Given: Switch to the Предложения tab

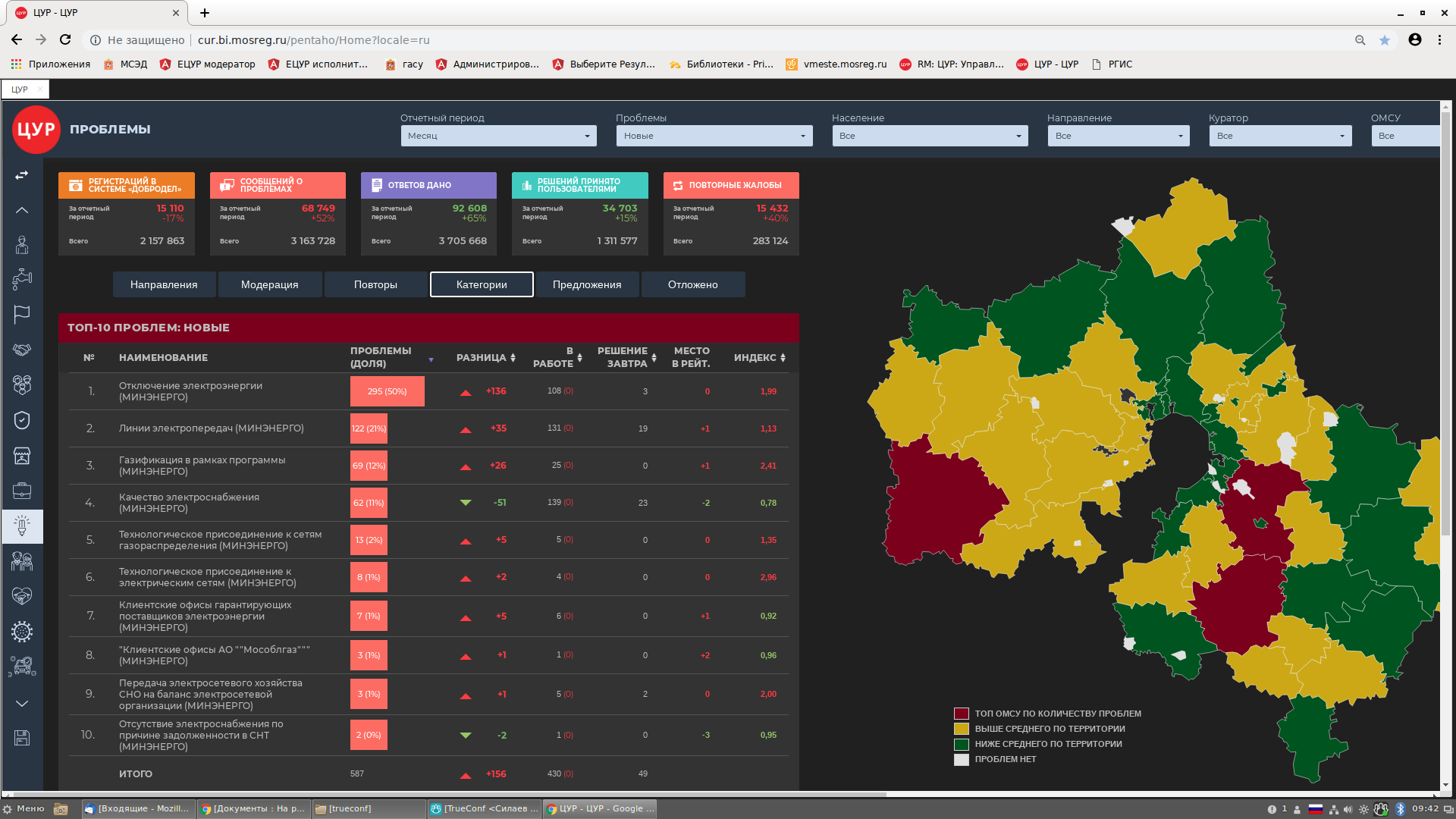Looking at the screenshot, I should (x=587, y=284).
